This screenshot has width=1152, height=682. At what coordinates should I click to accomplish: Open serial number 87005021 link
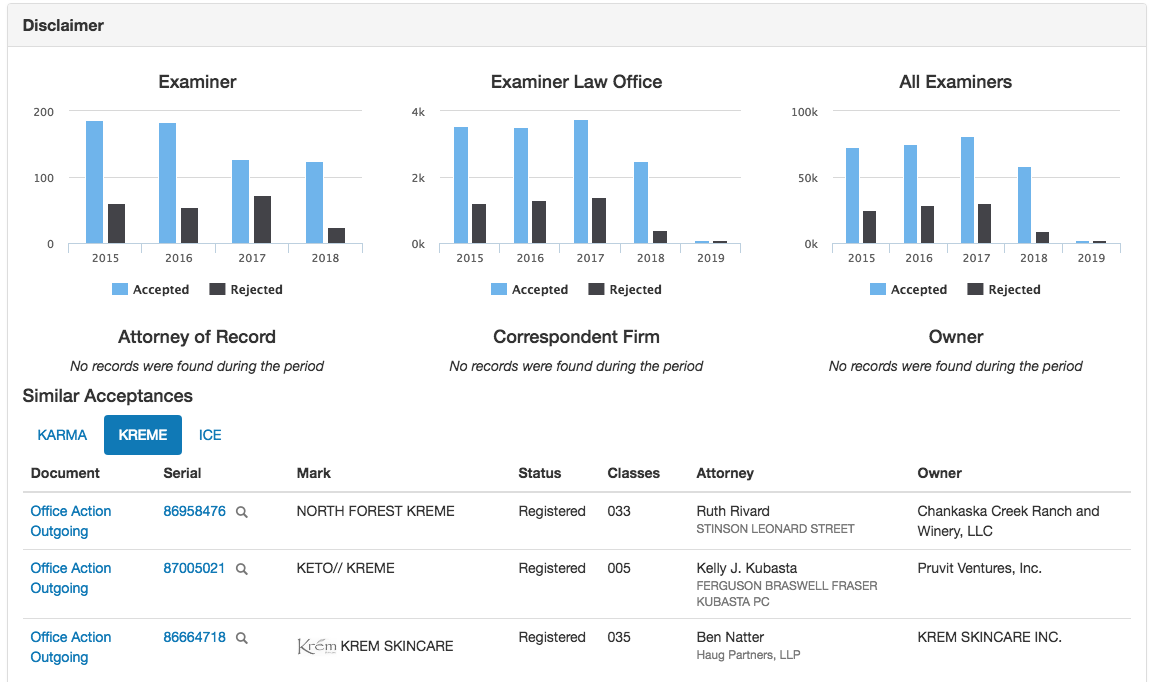[194, 568]
